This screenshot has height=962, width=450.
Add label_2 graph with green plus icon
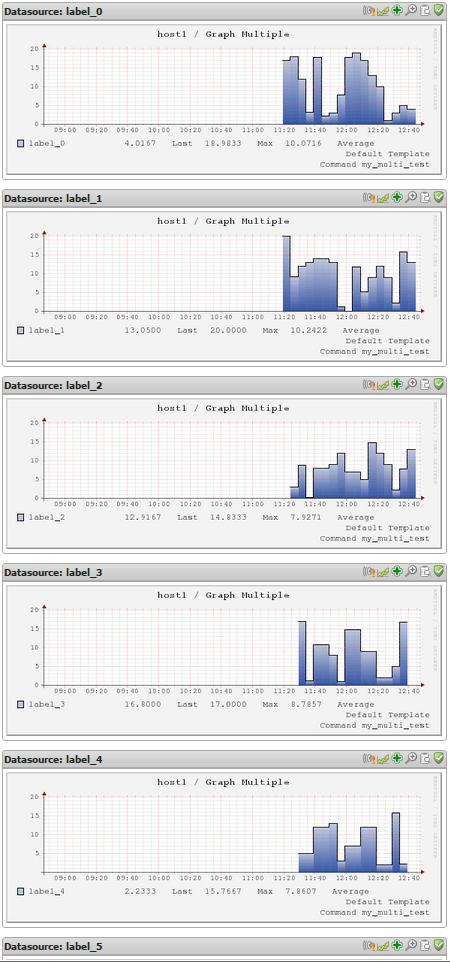pyautogui.click(x=397, y=385)
